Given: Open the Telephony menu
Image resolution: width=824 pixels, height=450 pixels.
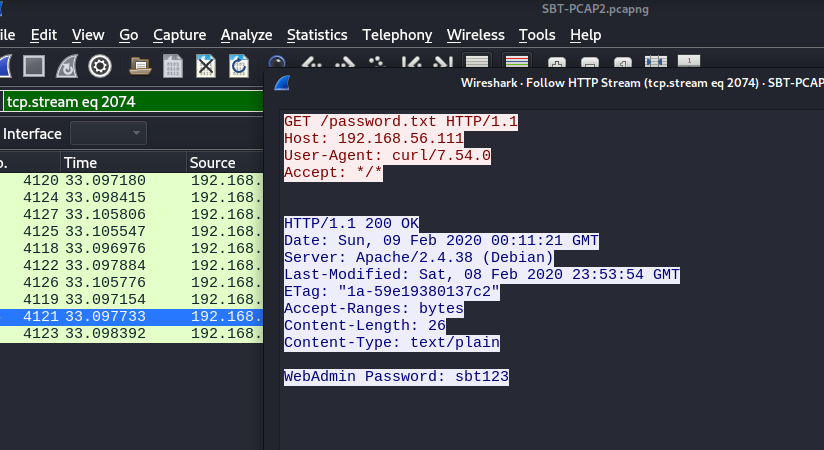Looking at the screenshot, I should (397, 35).
